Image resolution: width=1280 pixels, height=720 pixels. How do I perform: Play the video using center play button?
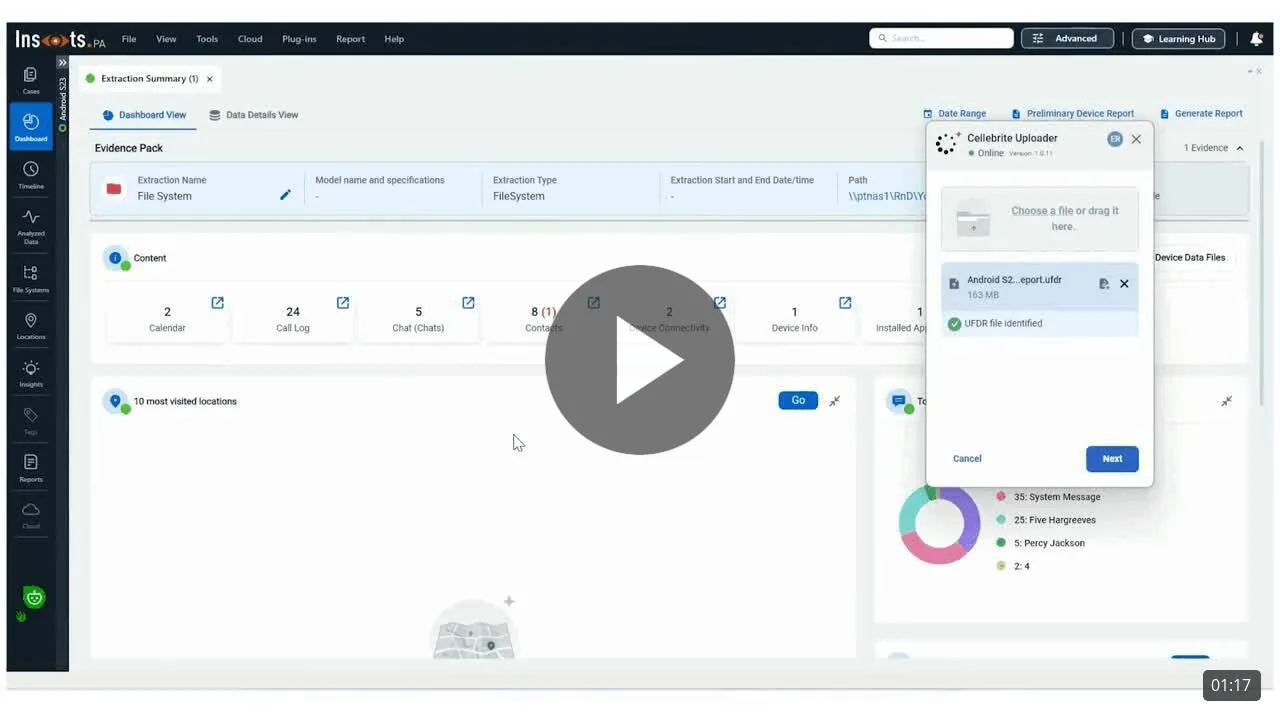tap(640, 360)
